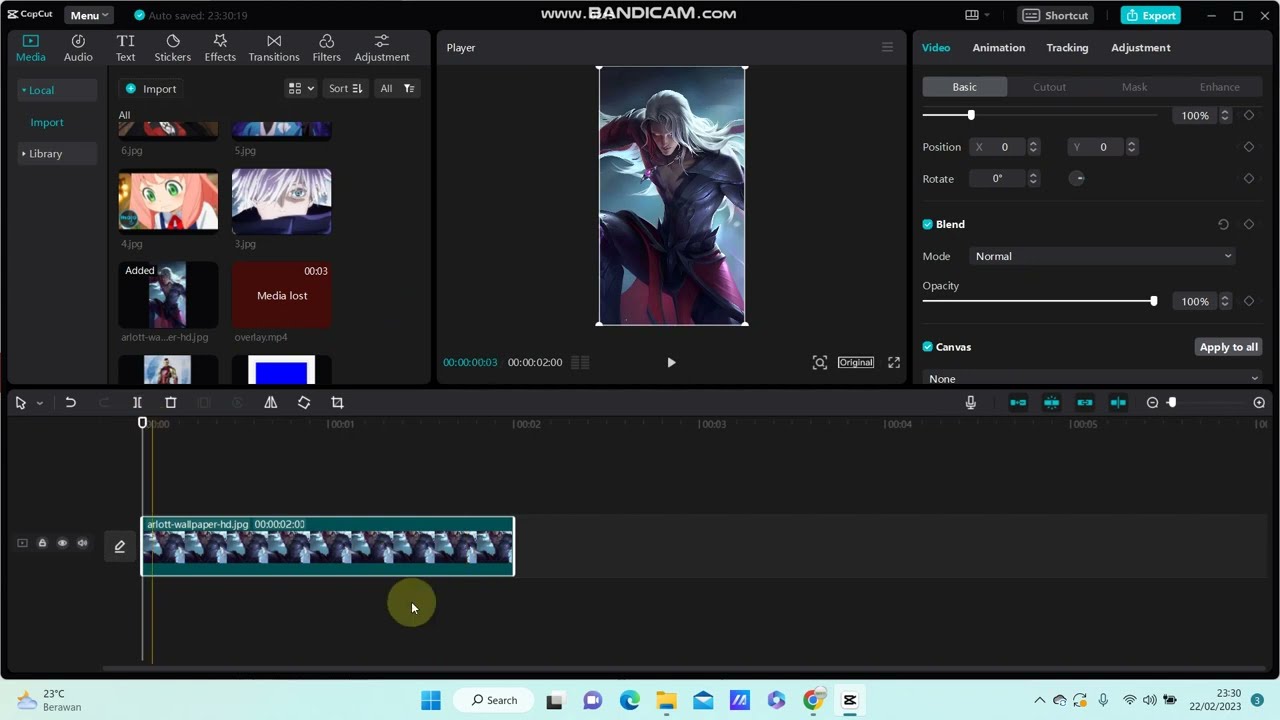Image resolution: width=1280 pixels, height=720 pixels.
Task: Open the Text panel
Action: [125, 48]
